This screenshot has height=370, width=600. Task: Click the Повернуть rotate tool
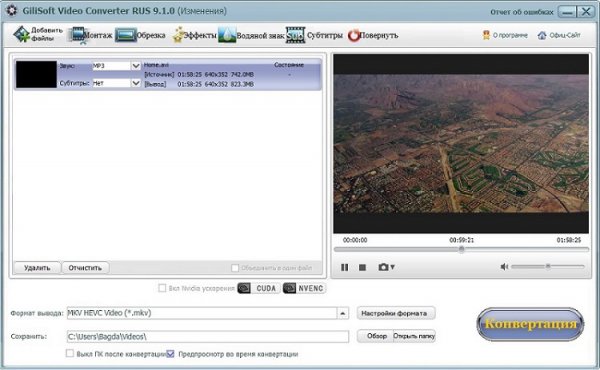373,35
